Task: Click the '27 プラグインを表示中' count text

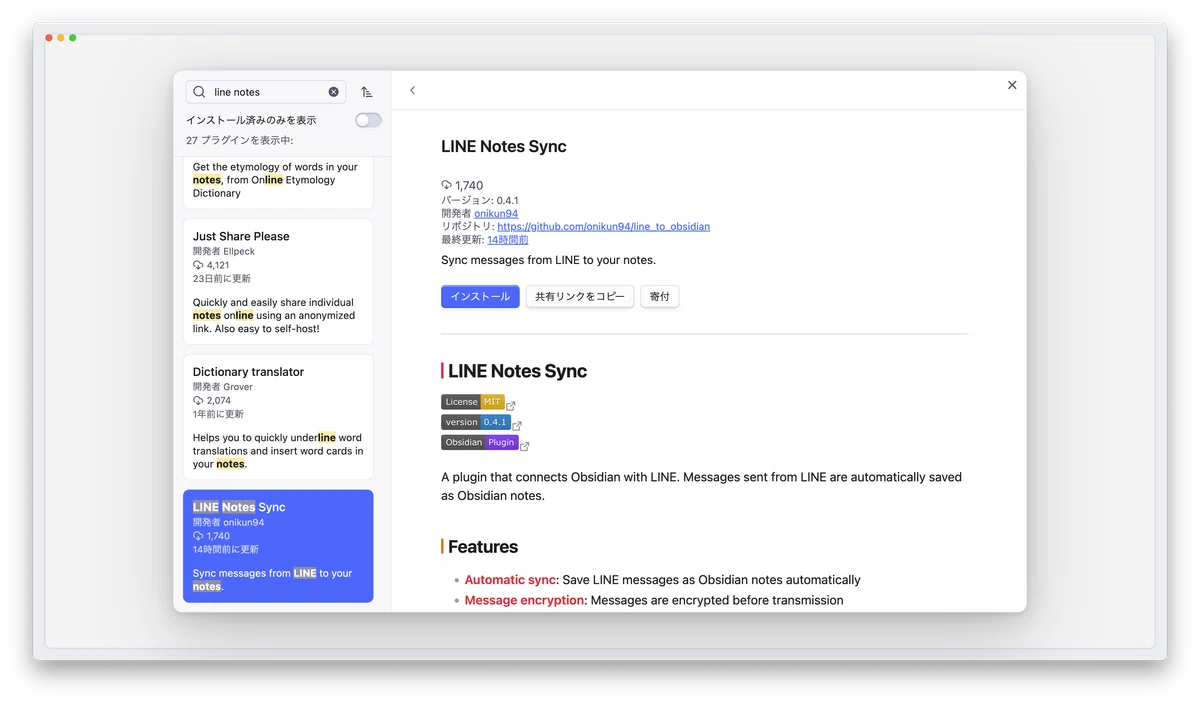Action: pos(240,140)
